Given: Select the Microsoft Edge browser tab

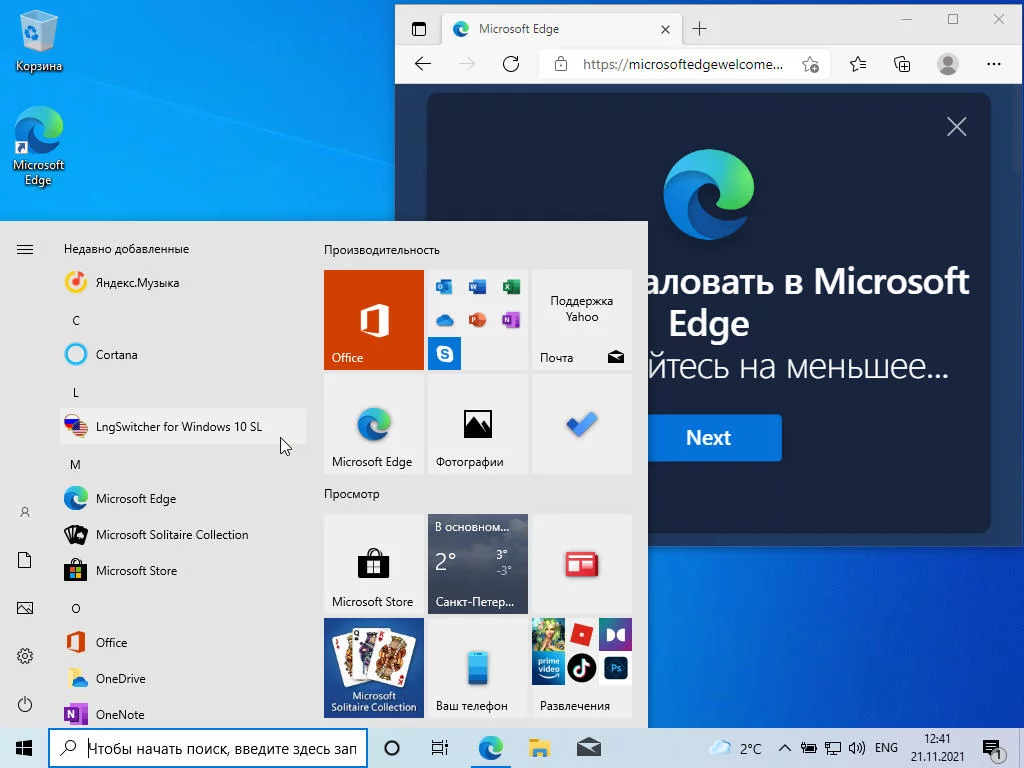Looking at the screenshot, I should (x=562, y=29).
